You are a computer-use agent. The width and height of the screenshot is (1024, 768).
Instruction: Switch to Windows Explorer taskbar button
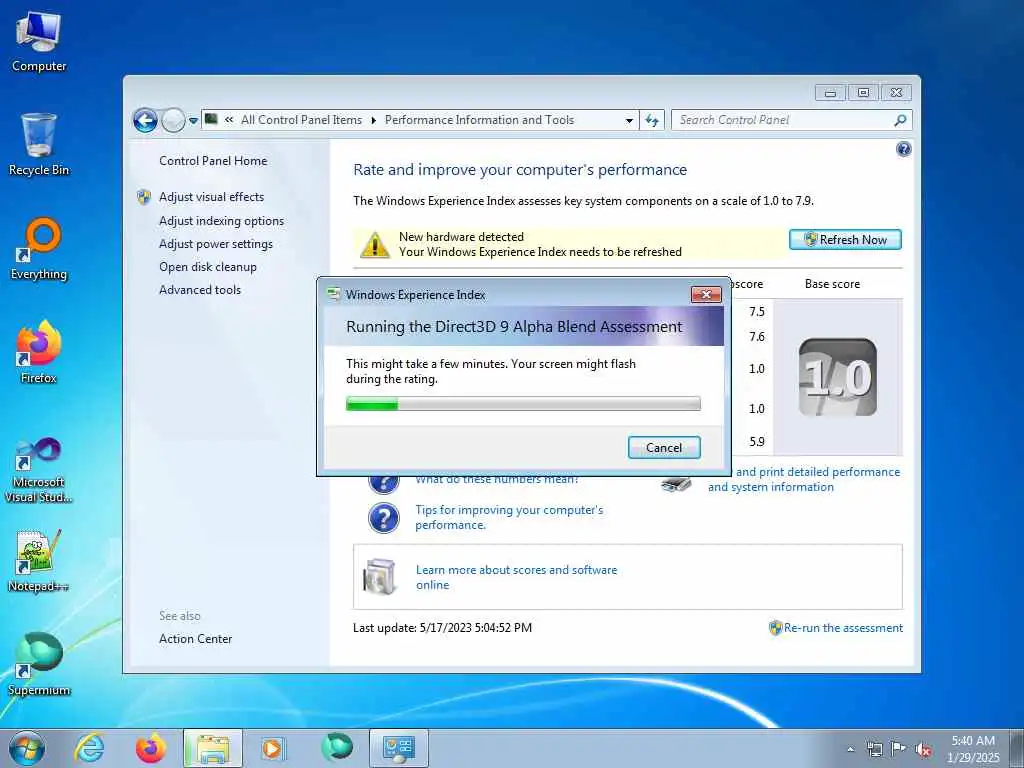coord(213,748)
